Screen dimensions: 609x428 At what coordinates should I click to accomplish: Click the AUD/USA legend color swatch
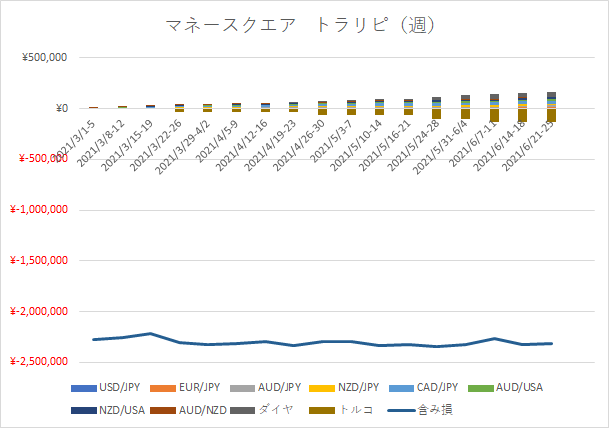point(481,388)
